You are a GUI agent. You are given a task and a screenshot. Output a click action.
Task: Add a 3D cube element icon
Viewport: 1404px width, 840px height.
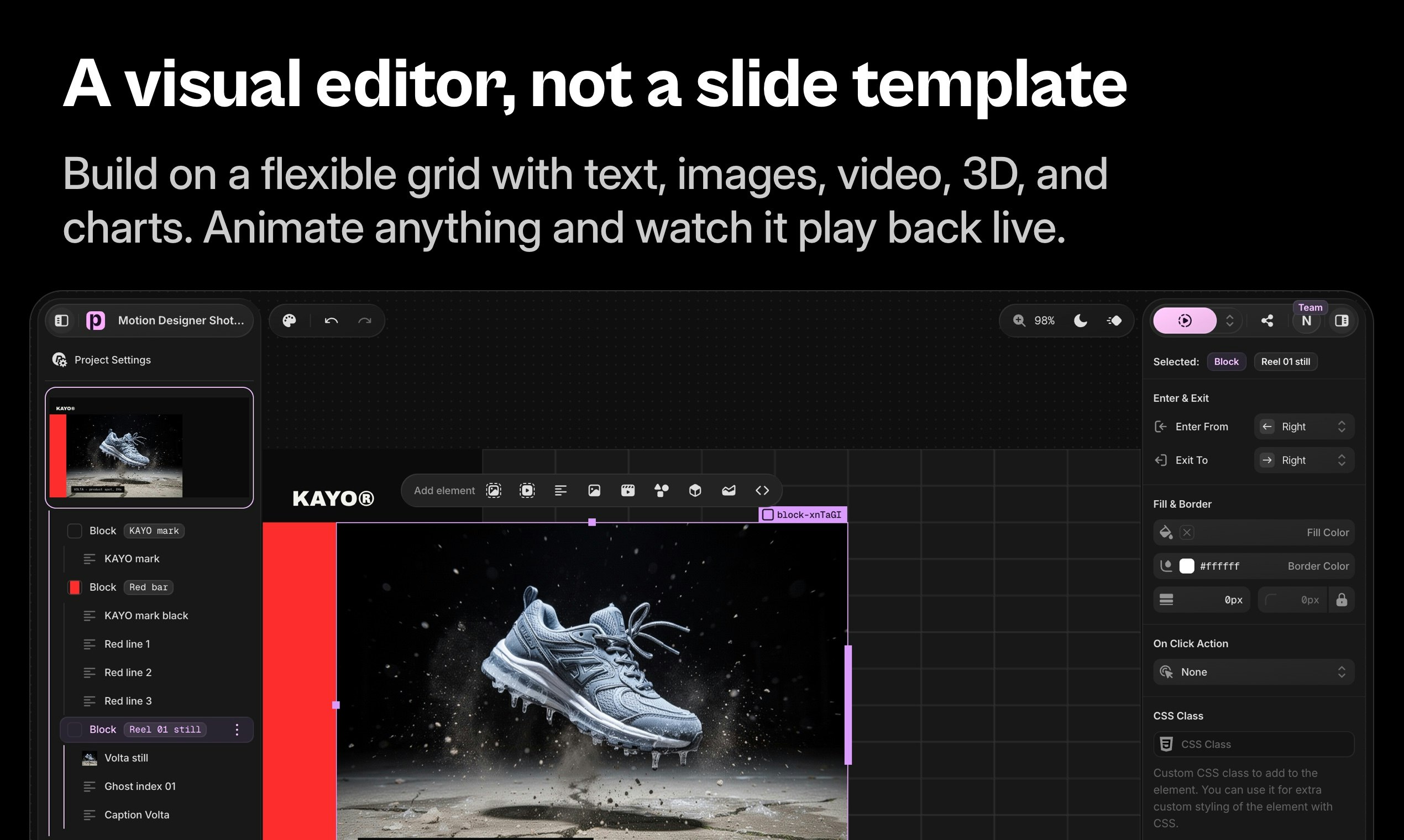pyautogui.click(x=695, y=490)
